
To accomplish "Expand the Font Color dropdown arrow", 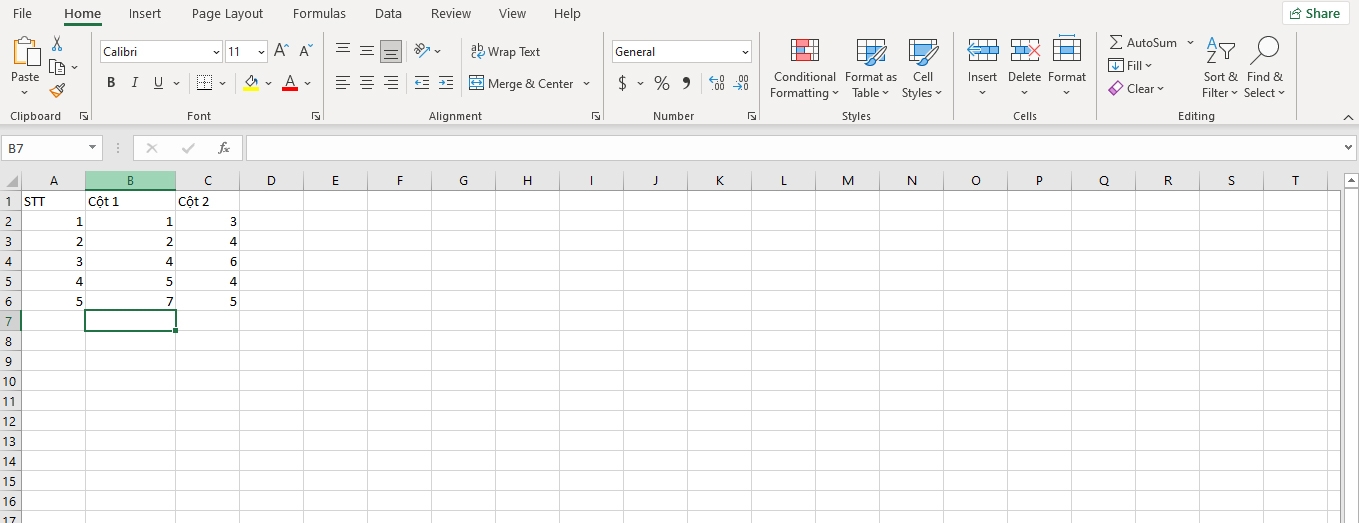I will tap(307, 83).
